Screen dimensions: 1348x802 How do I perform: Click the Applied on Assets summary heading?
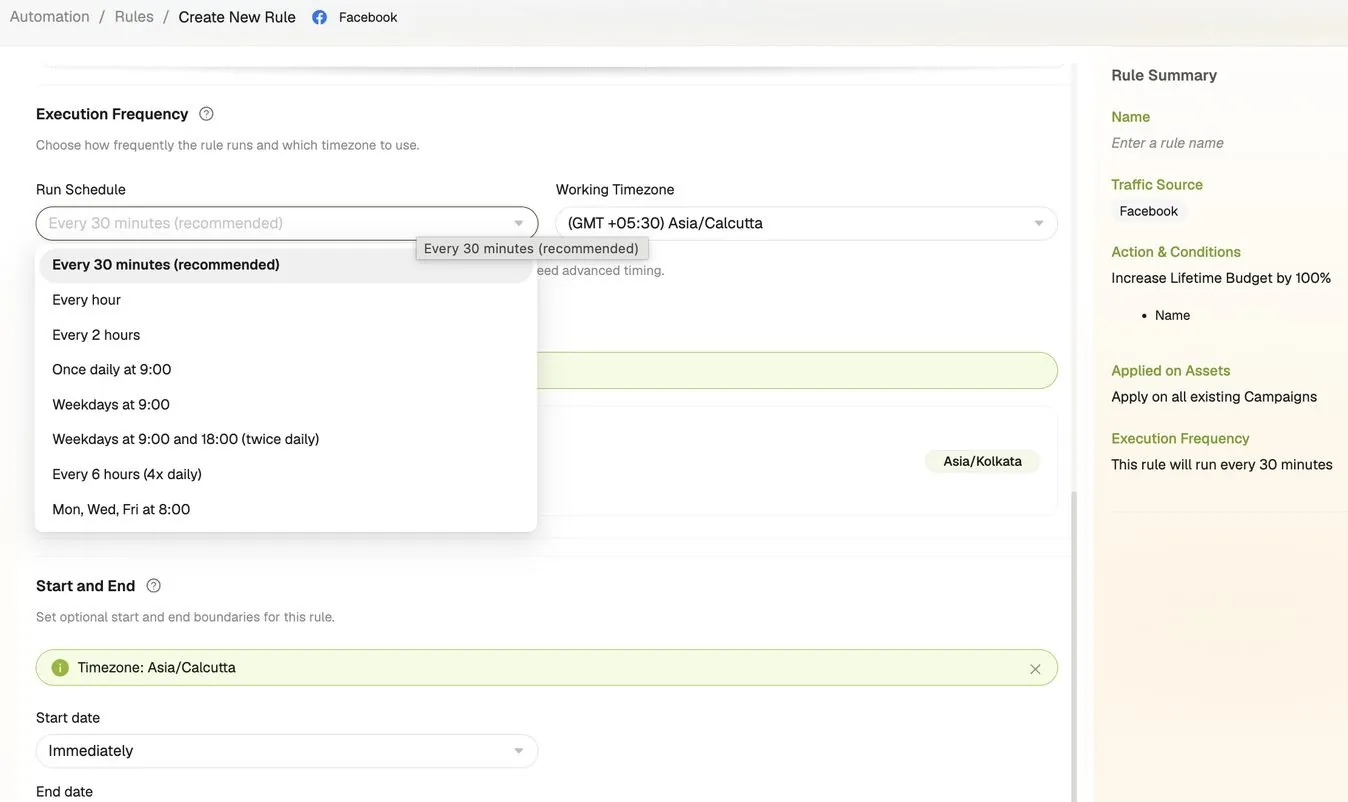[x=1171, y=371]
